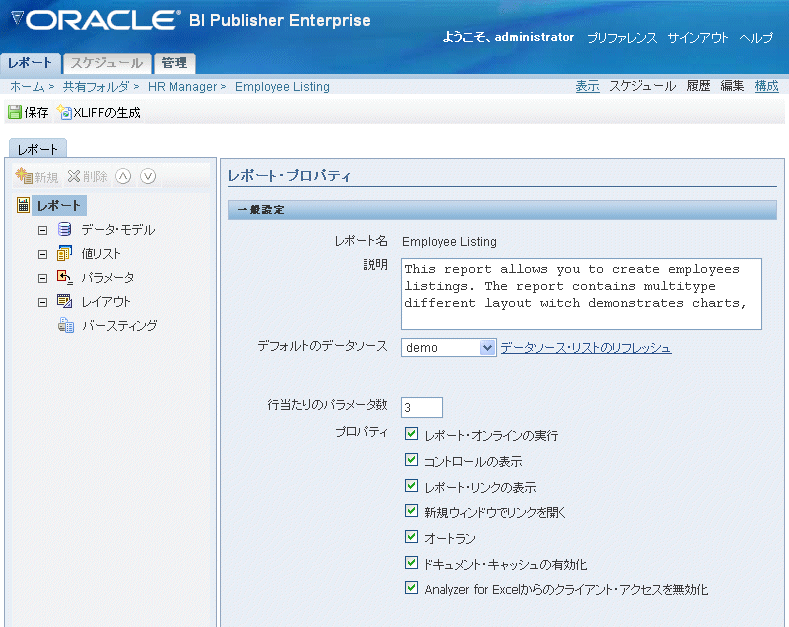Go to 共有フォルダ in breadcrumb
The height and width of the screenshot is (627, 789).
[x=96, y=87]
